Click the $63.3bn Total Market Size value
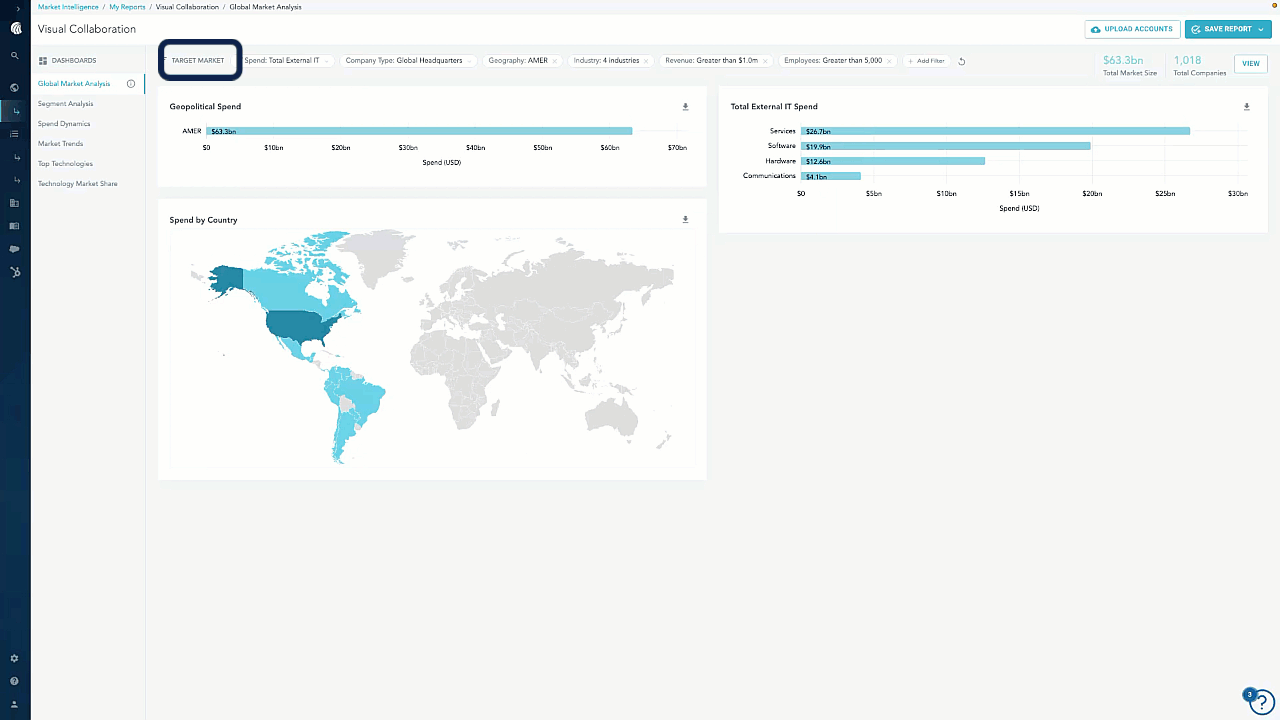This screenshot has height=720, width=1280. click(x=1123, y=60)
